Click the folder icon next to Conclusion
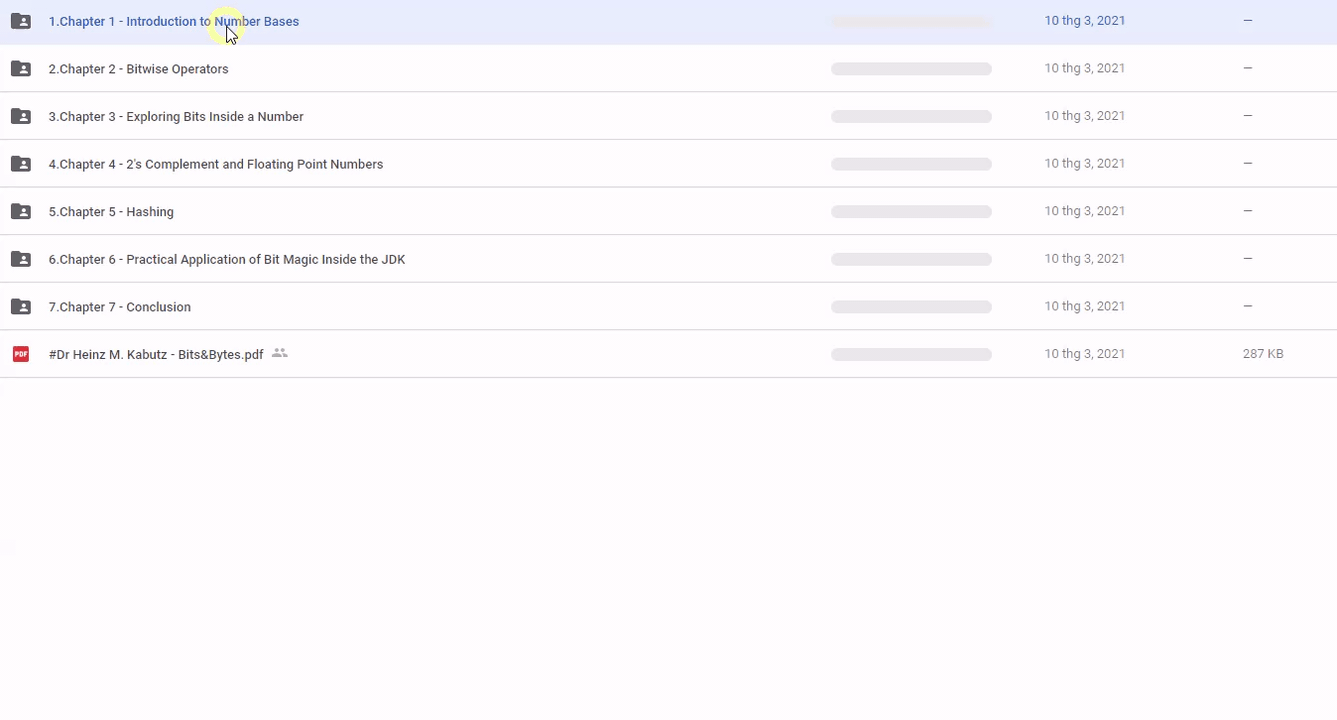The height and width of the screenshot is (720, 1337). tap(20, 307)
